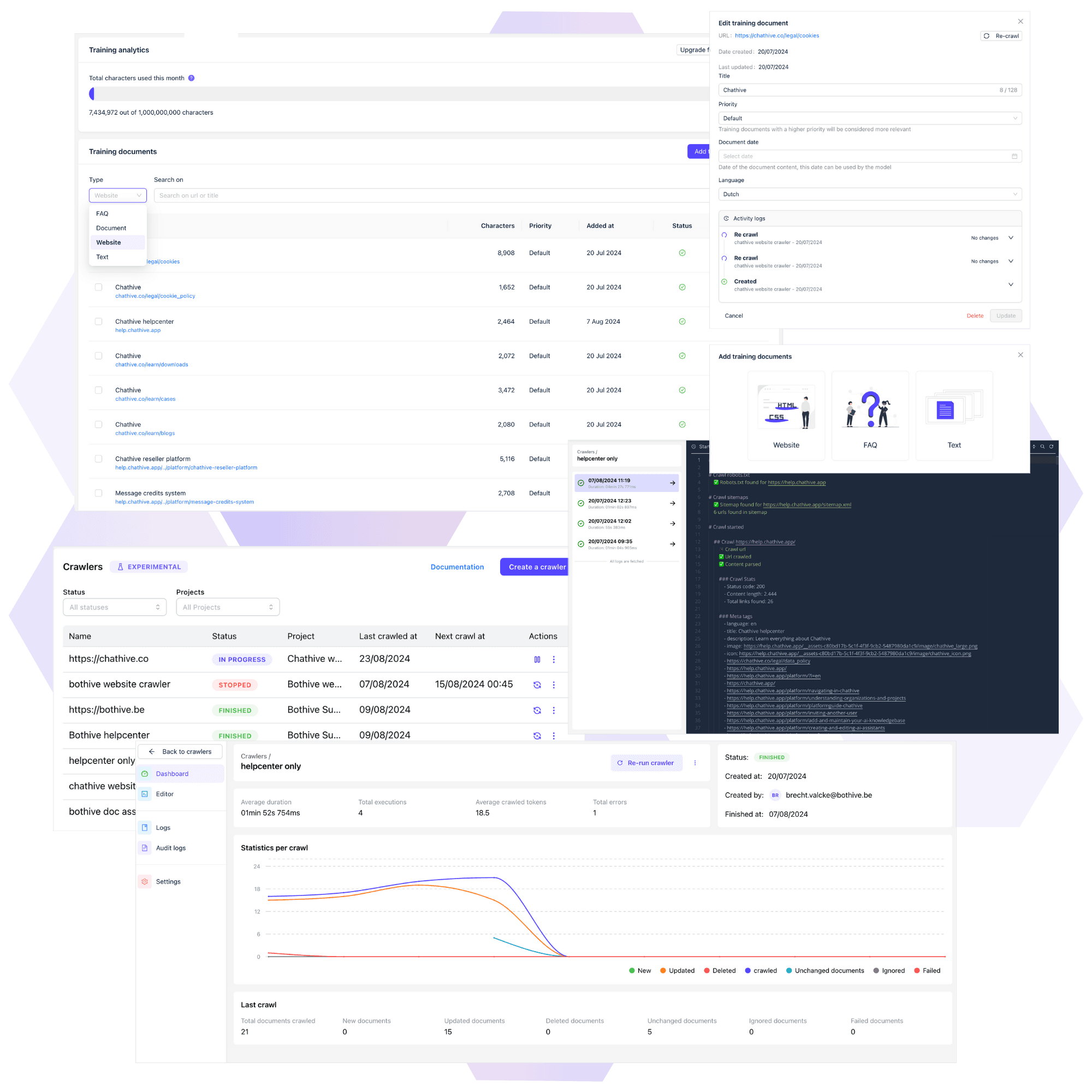Click the Documentation link in Crawlers header
Viewport: 1092px width, 1092px height.
pos(456,566)
